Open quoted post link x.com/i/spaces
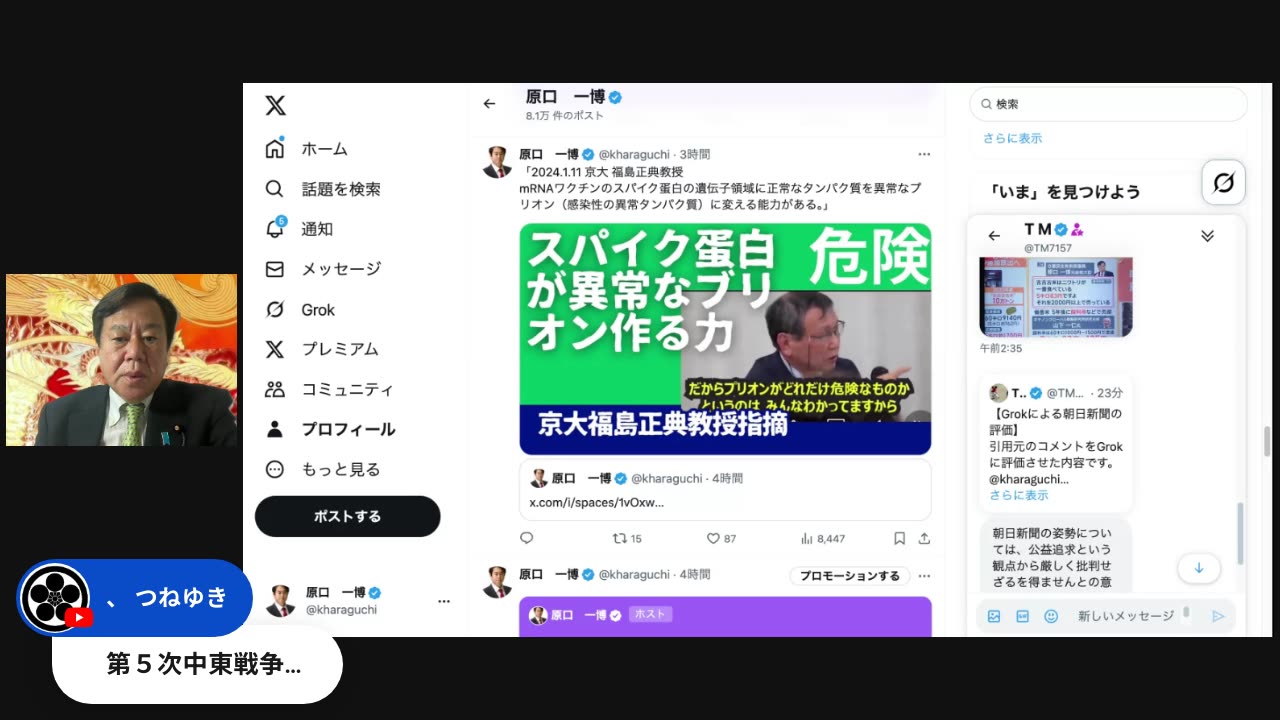Screen dimensions: 1280x720 click(x=597, y=502)
